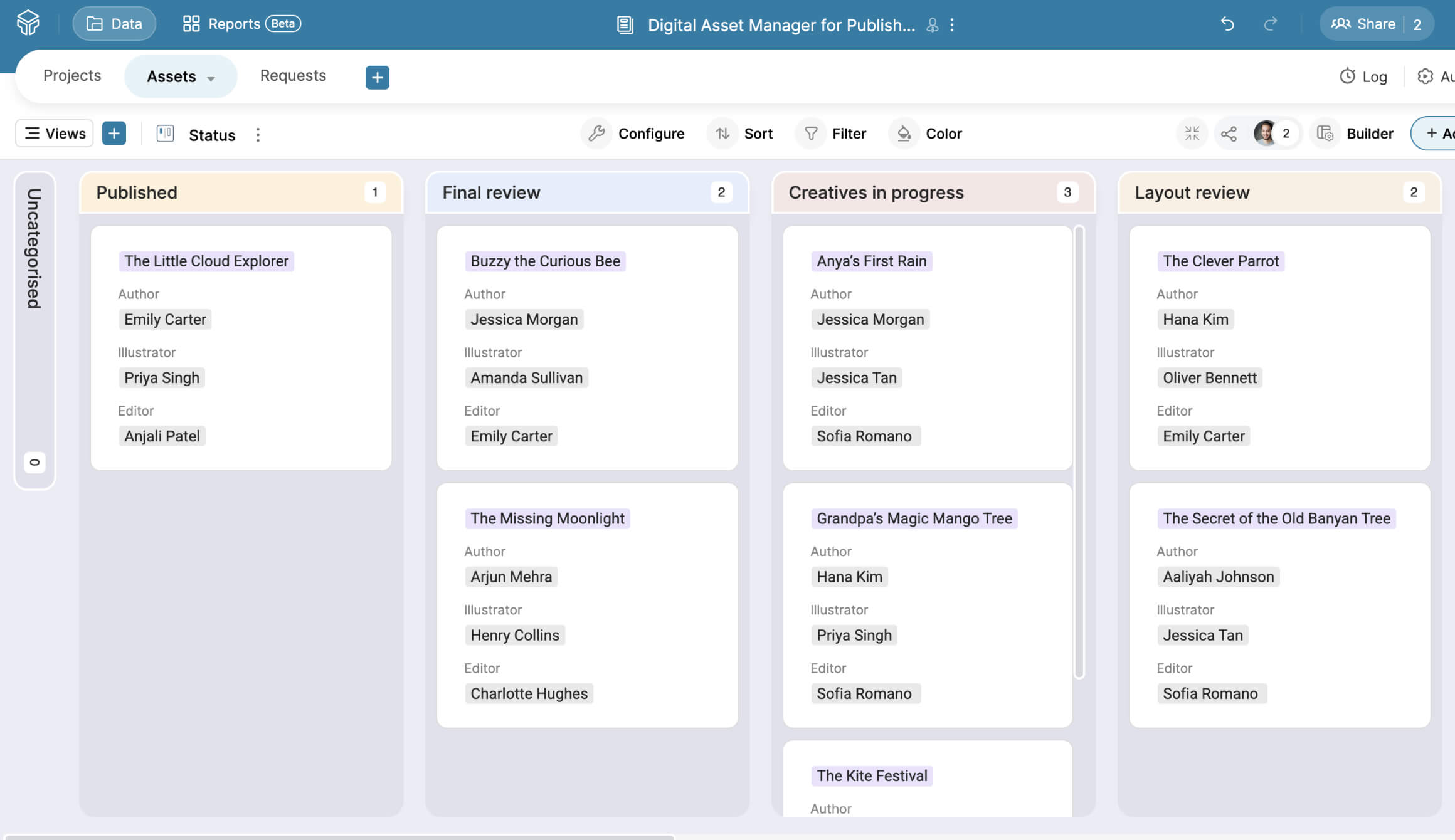Viewport: 1455px width, 840px height.
Task: Add a new view with plus icon
Action: click(114, 134)
